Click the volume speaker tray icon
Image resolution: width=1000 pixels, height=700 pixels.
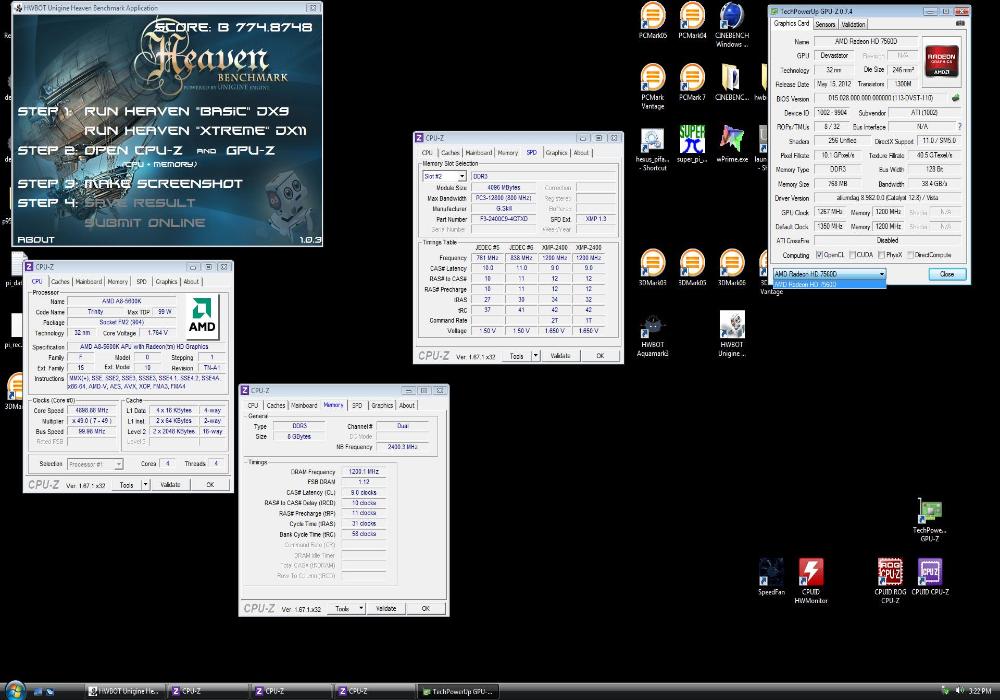click(x=959, y=690)
